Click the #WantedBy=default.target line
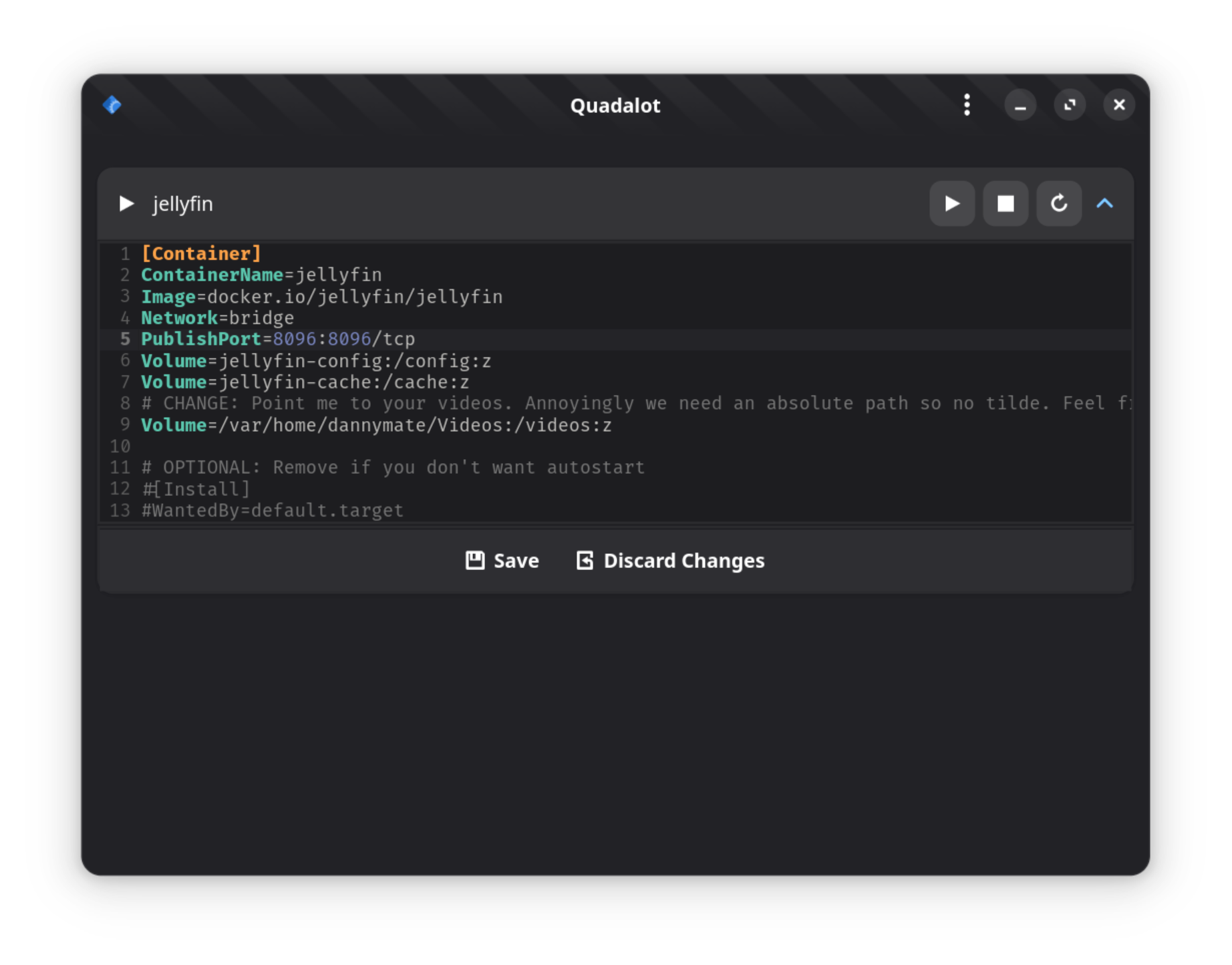Viewport: 1232px width, 965px height. click(273, 511)
